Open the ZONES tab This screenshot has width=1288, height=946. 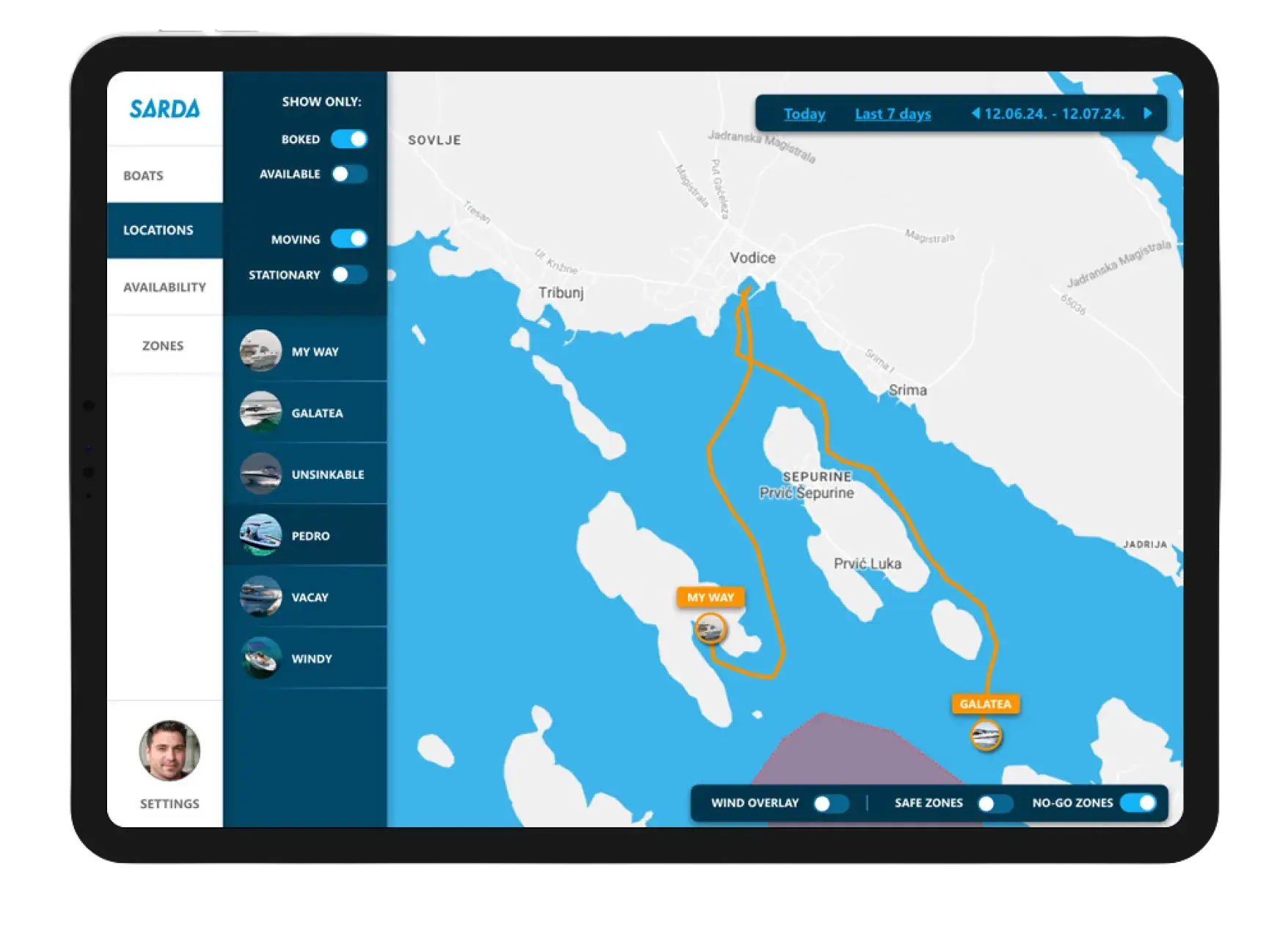coord(161,345)
